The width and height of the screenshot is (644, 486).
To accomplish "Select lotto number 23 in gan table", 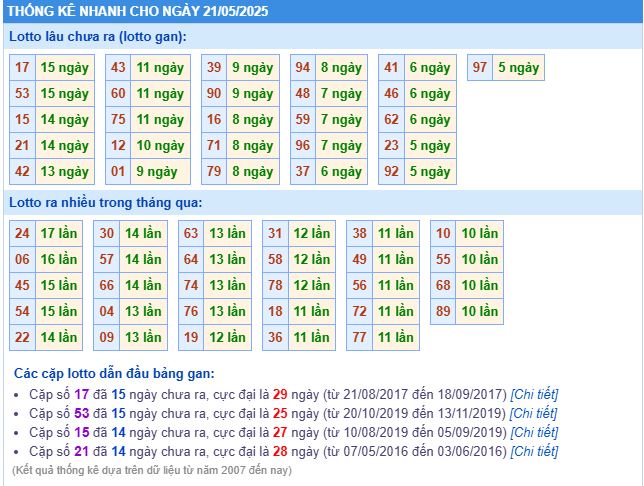I will (x=391, y=145).
